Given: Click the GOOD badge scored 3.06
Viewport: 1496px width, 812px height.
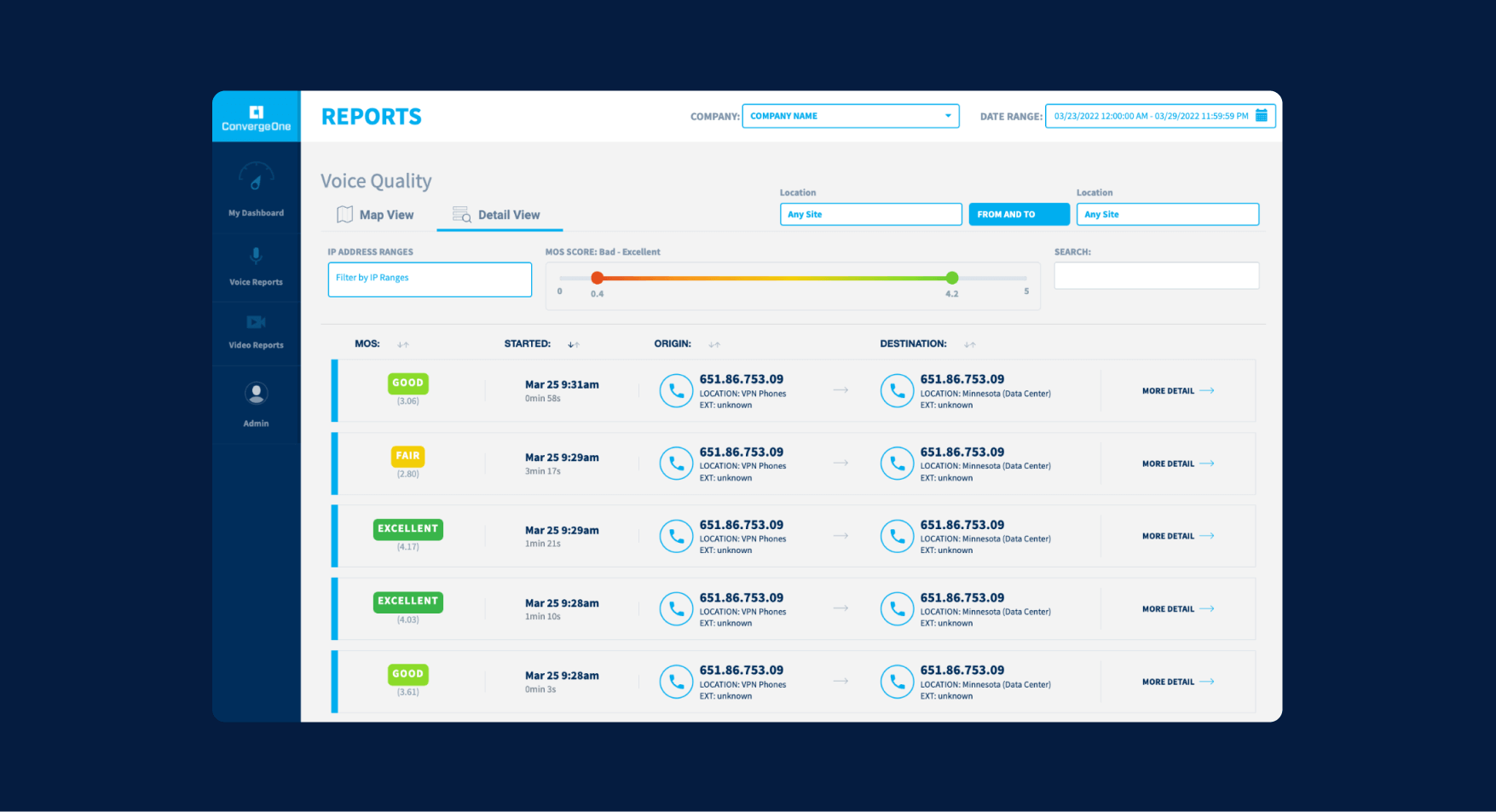Looking at the screenshot, I should (x=408, y=383).
